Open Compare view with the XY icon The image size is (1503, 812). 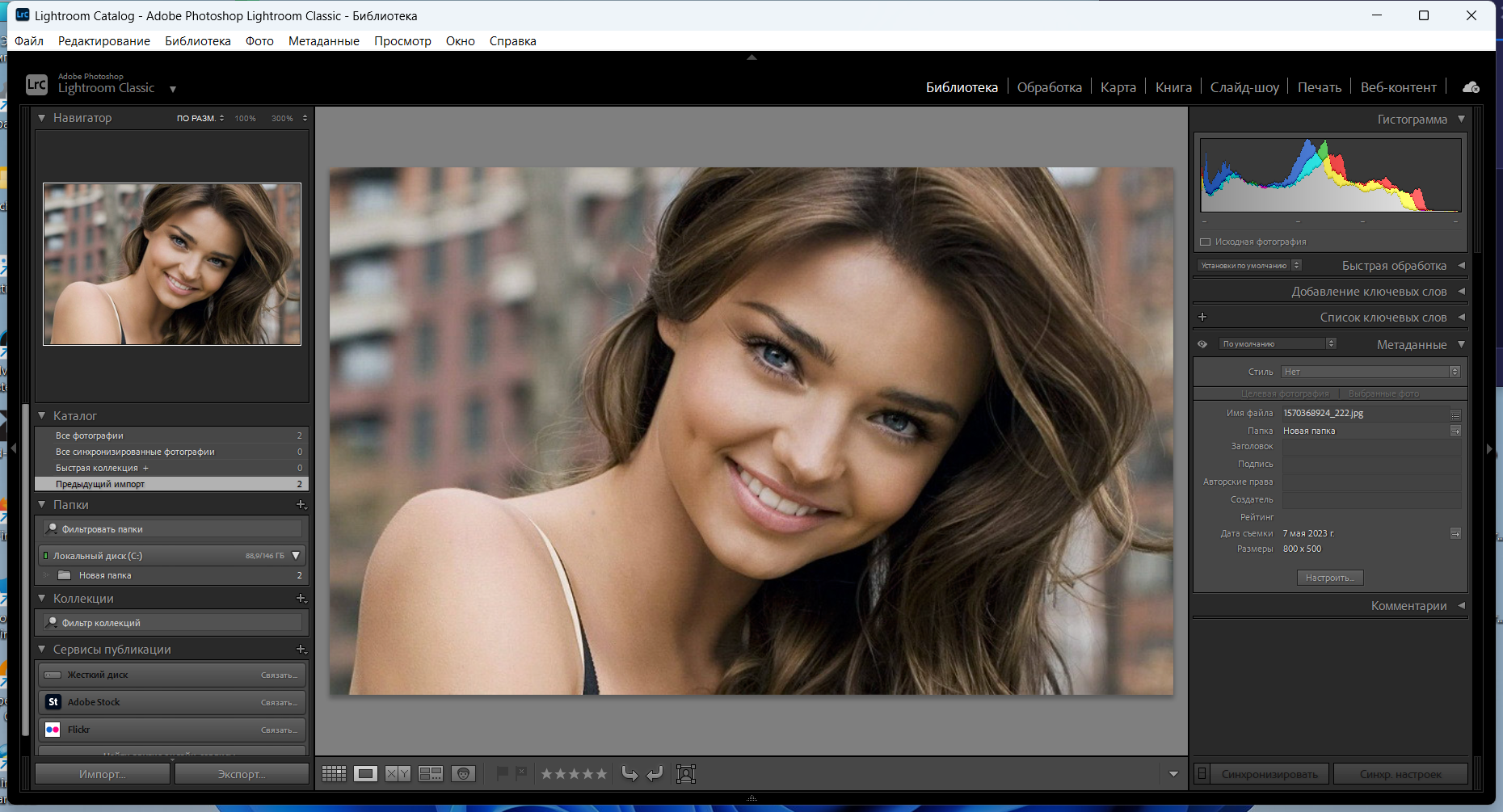pyautogui.click(x=398, y=774)
